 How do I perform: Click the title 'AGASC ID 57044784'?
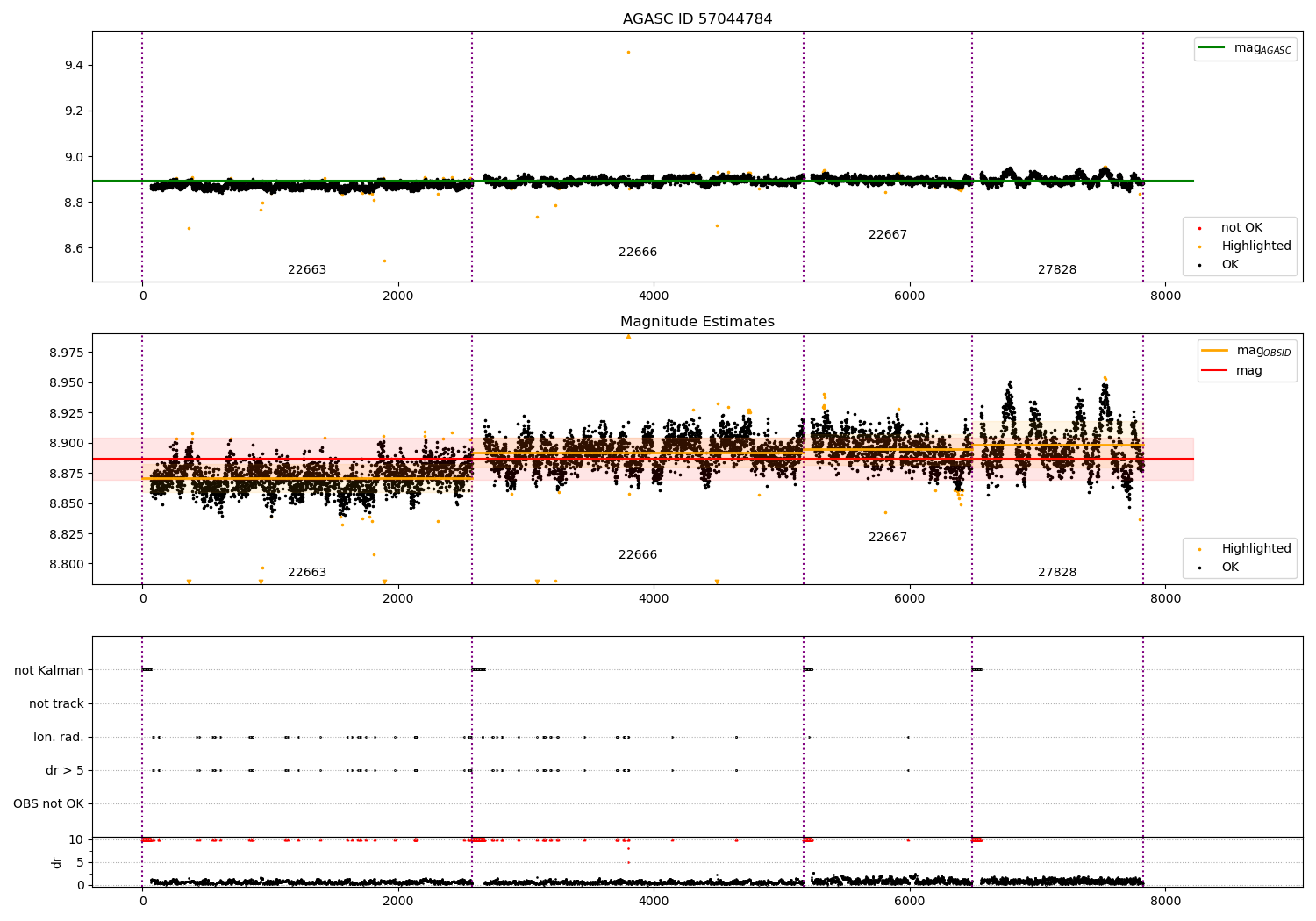697,19
